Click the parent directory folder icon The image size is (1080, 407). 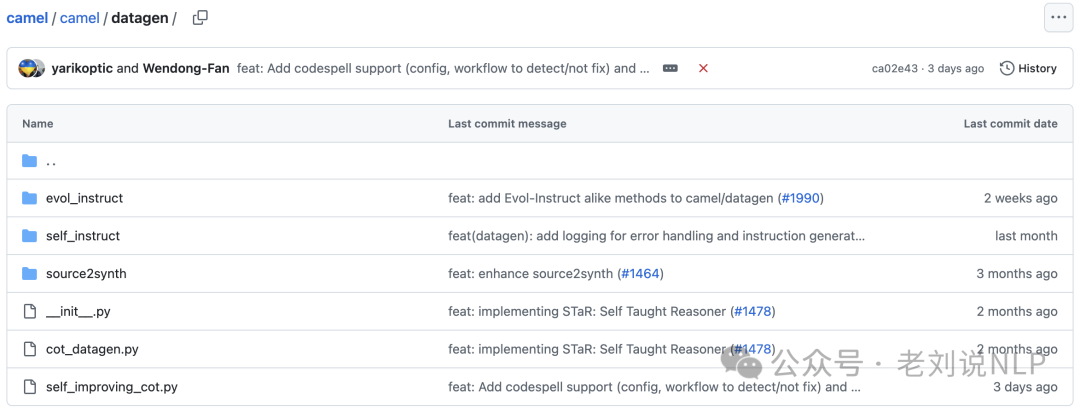pyautogui.click(x=29, y=161)
